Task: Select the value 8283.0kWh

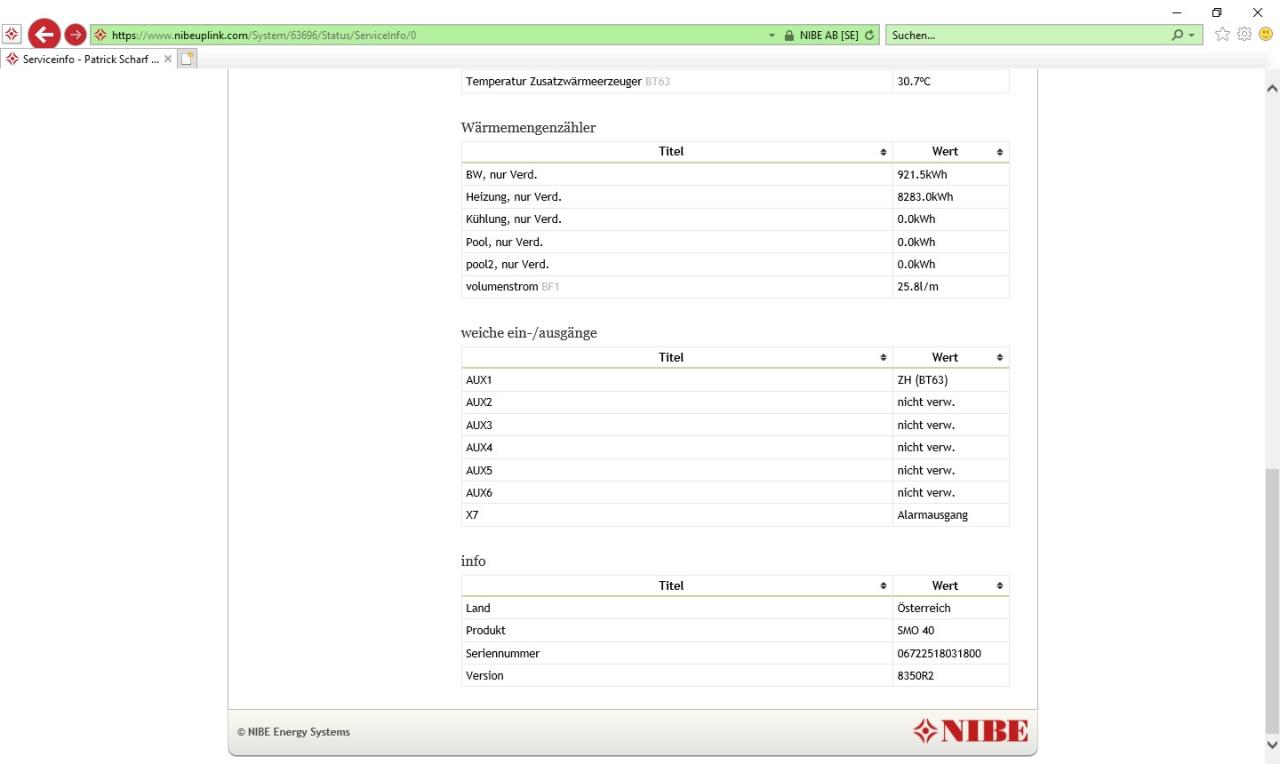Action: point(925,197)
